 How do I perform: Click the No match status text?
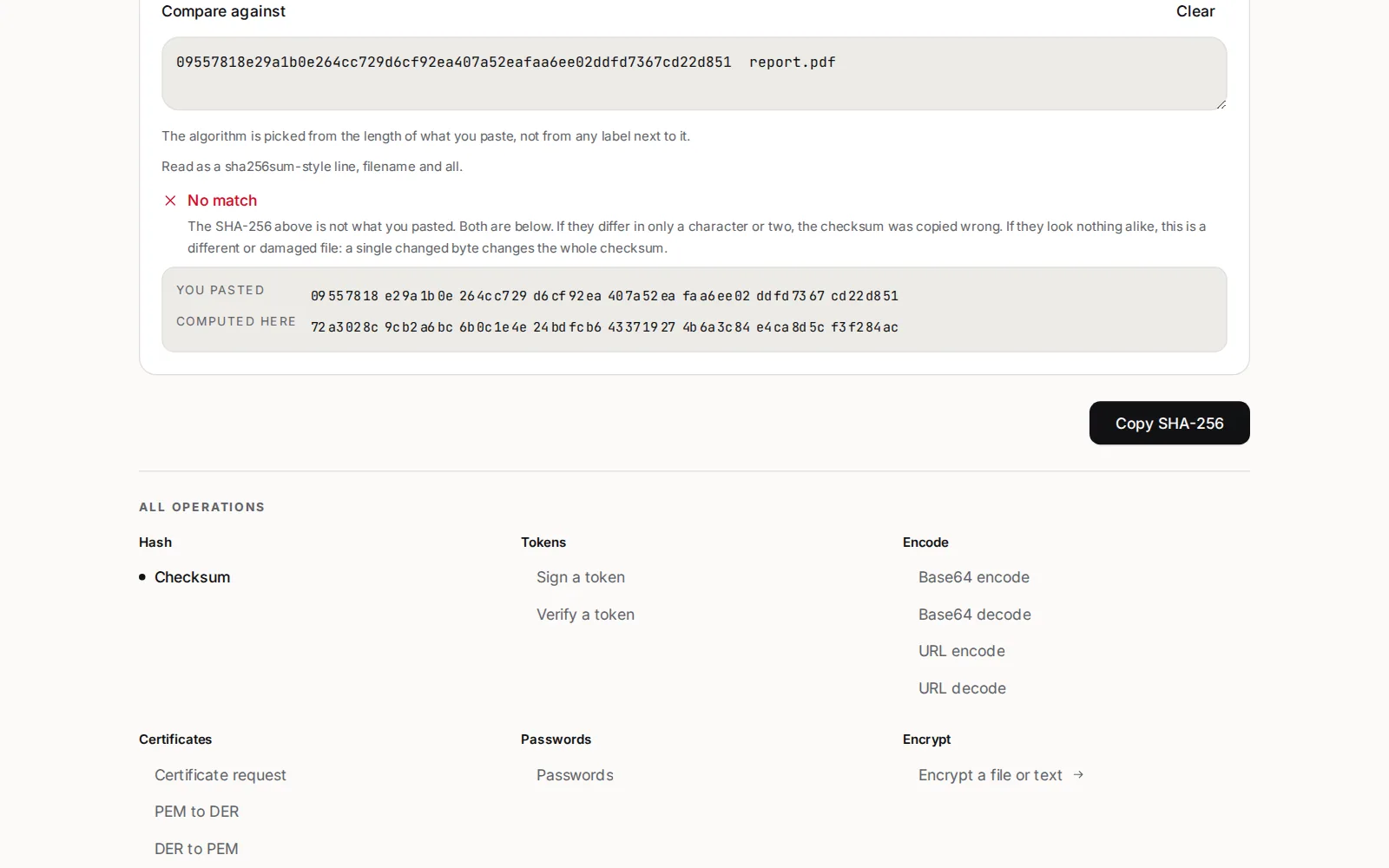tap(222, 201)
